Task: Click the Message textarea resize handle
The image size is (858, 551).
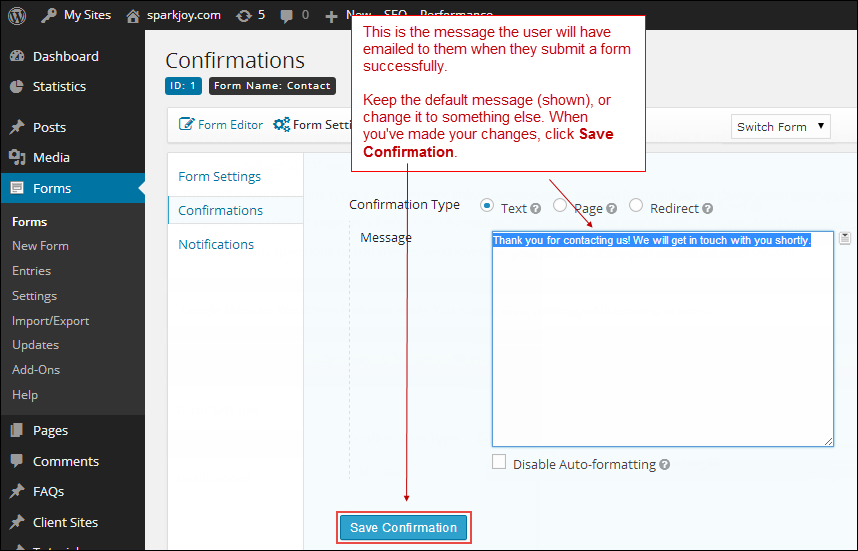Action: coord(828,441)
